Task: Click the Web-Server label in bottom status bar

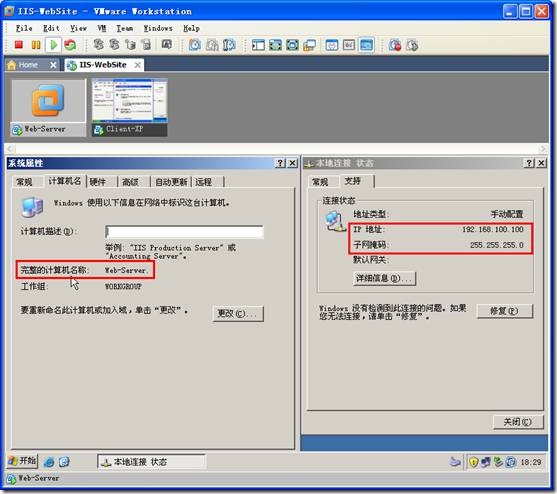Action: tap(39, 478)
